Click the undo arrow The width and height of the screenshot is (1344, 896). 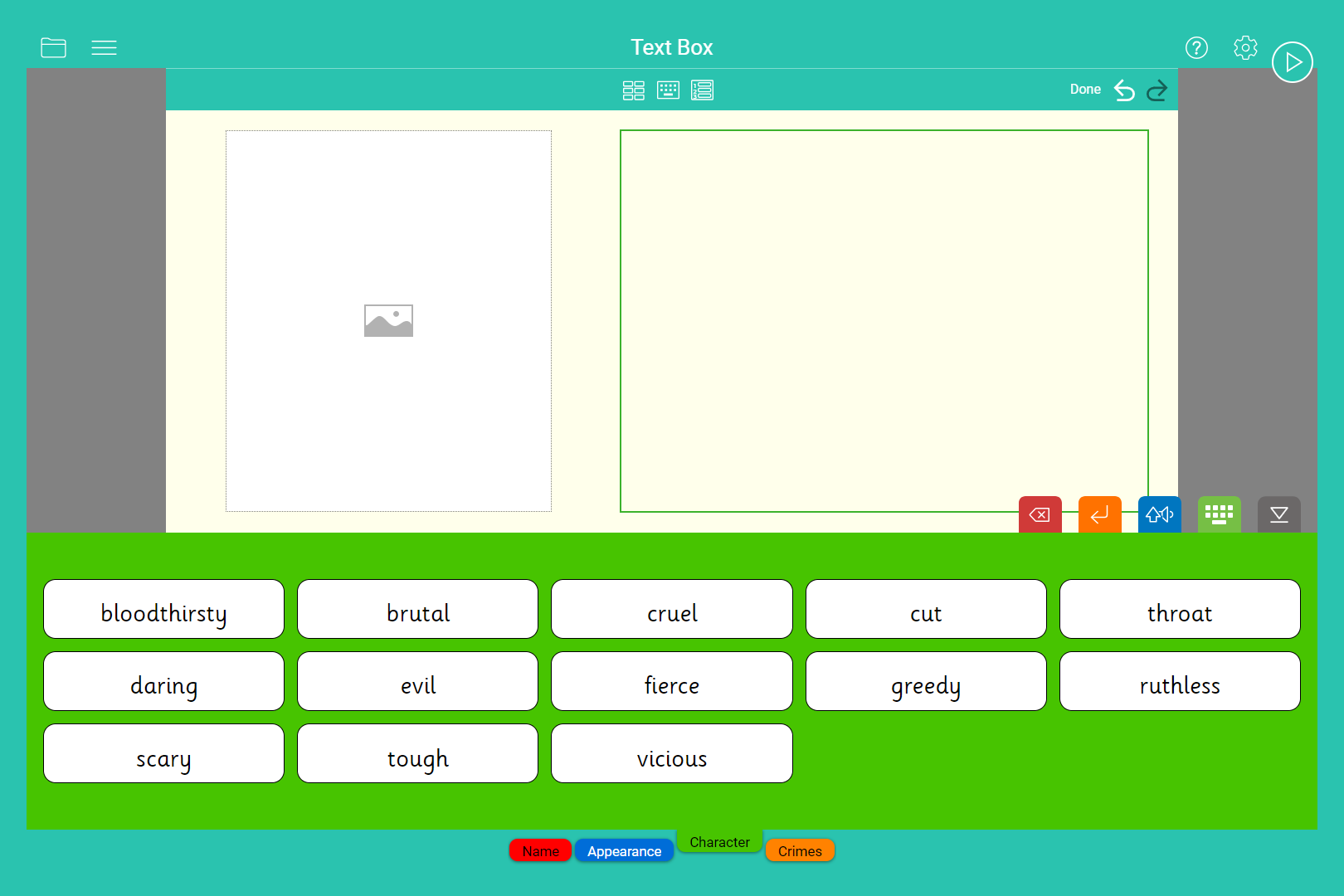(x=1124, y=90)
